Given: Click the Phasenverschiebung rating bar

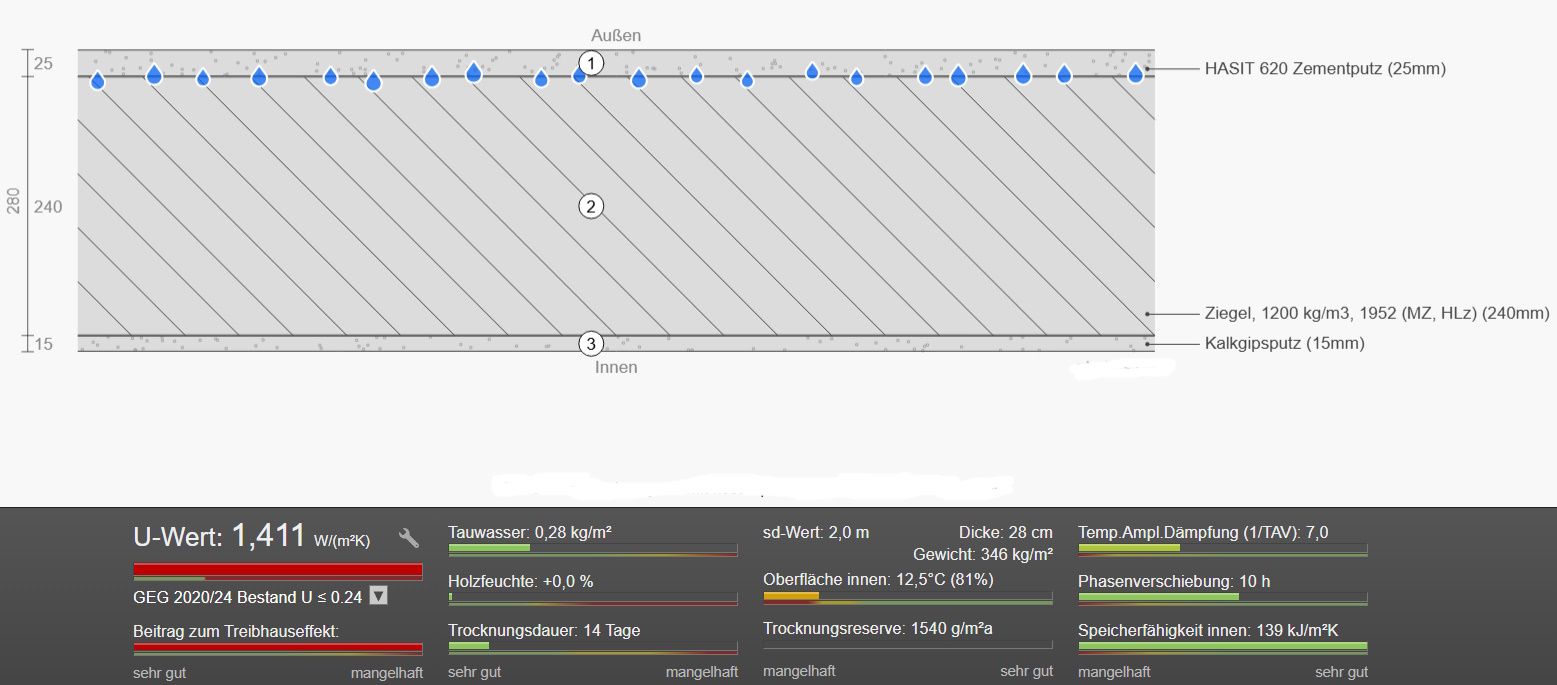Looking at the screenshot, I should click(1222, 597).
